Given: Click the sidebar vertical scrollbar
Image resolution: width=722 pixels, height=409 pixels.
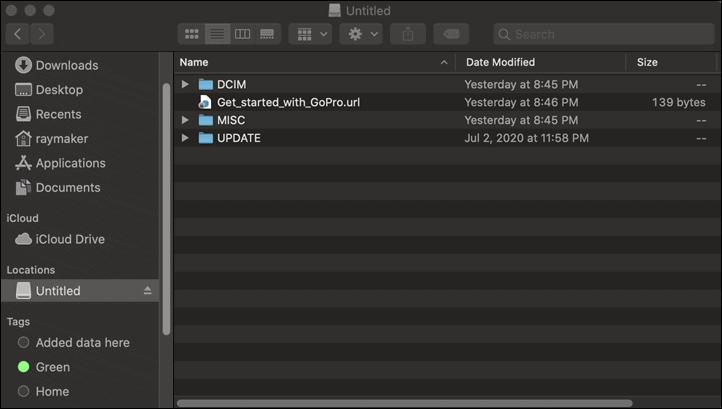Looking at the screenshot, I should pyautogui.click(x=166, y=209).
